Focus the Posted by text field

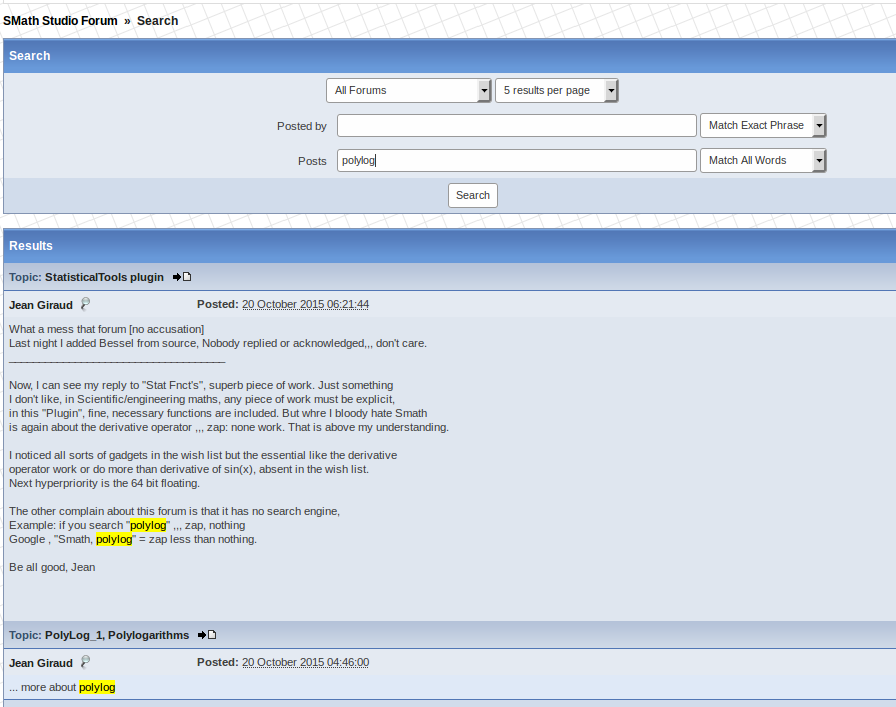(516, 125)
